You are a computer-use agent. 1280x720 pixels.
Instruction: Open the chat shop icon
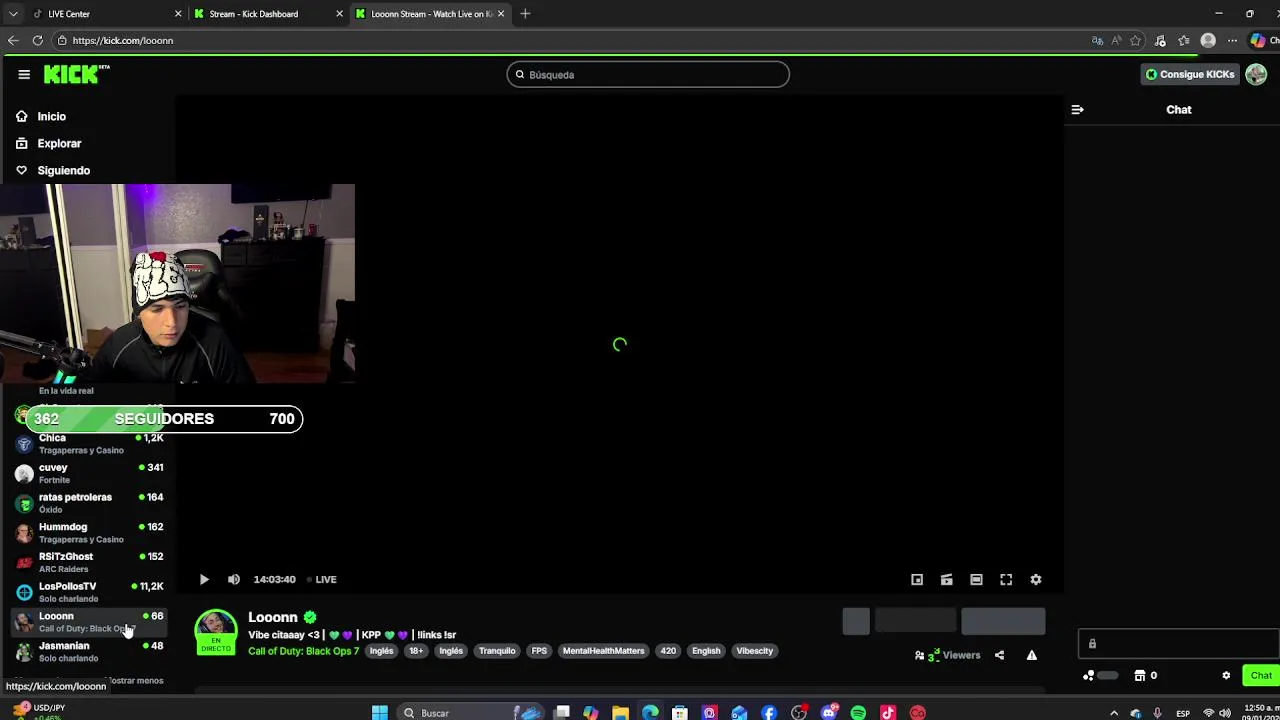[1139, 676]
